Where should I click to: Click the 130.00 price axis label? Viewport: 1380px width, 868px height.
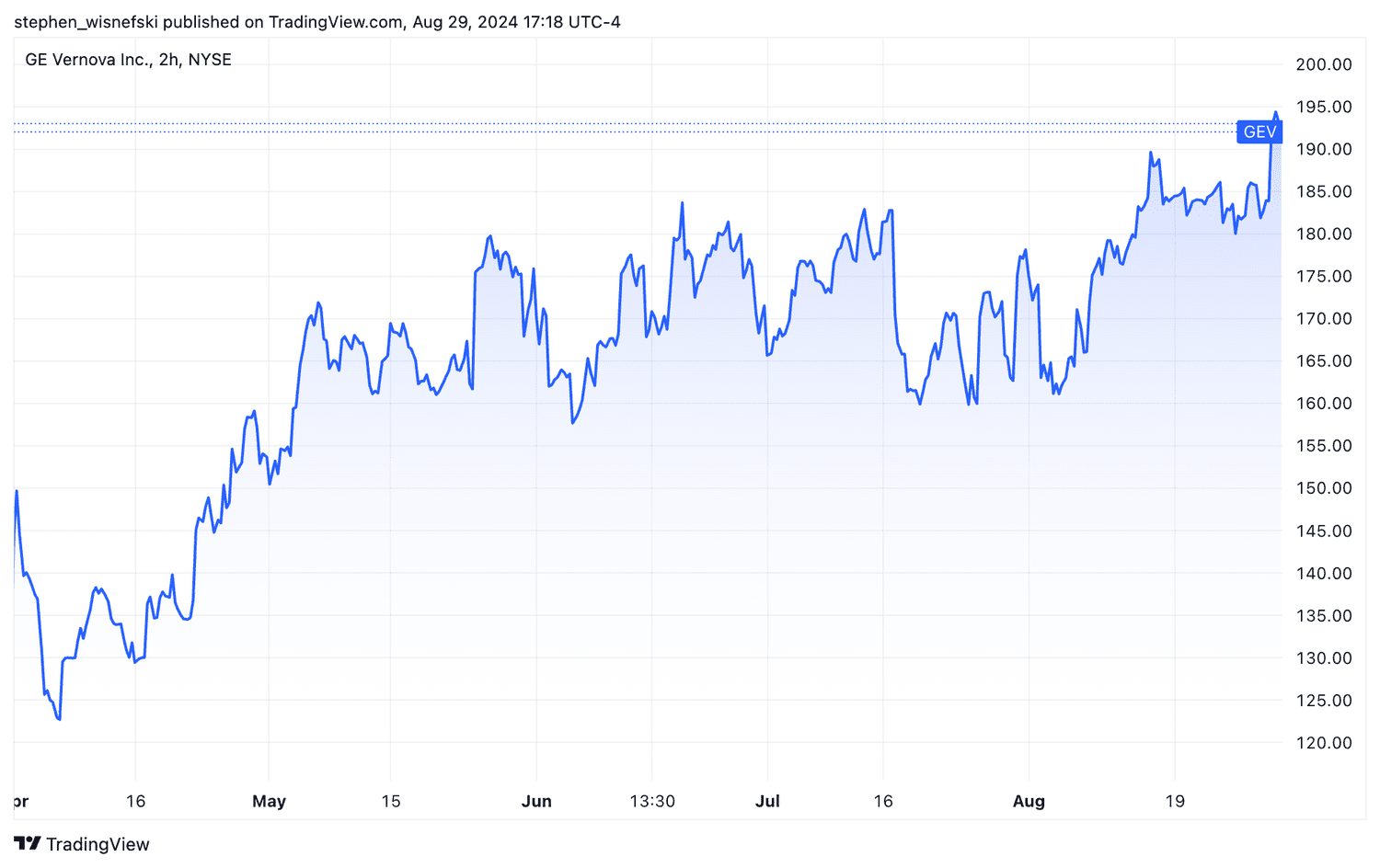pyautogui.click(x=1324, y=657)
